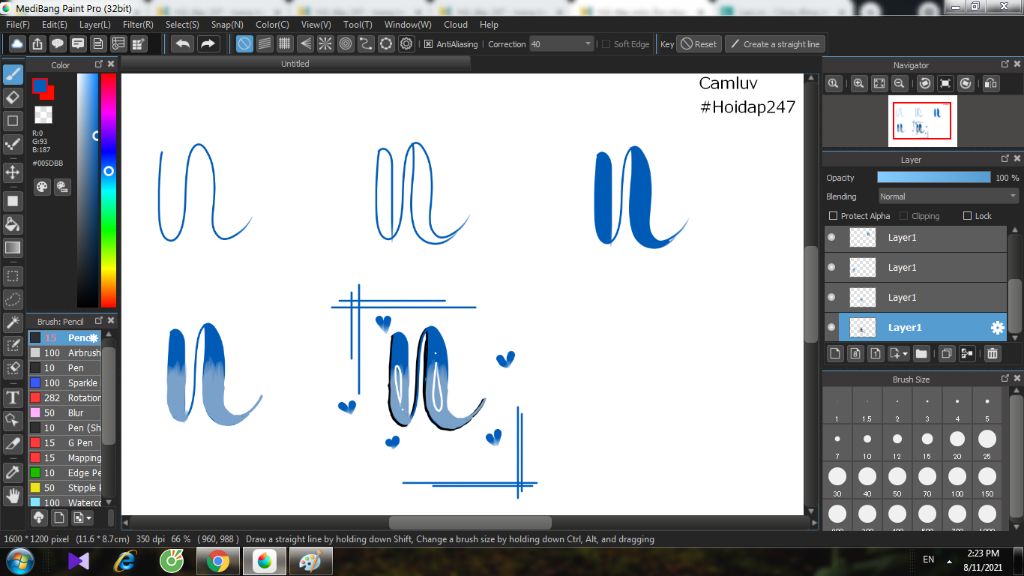Viewport: 1024px width, 576px height.
Task: Add a new folder in Layer panel
Action: [921, 354]
